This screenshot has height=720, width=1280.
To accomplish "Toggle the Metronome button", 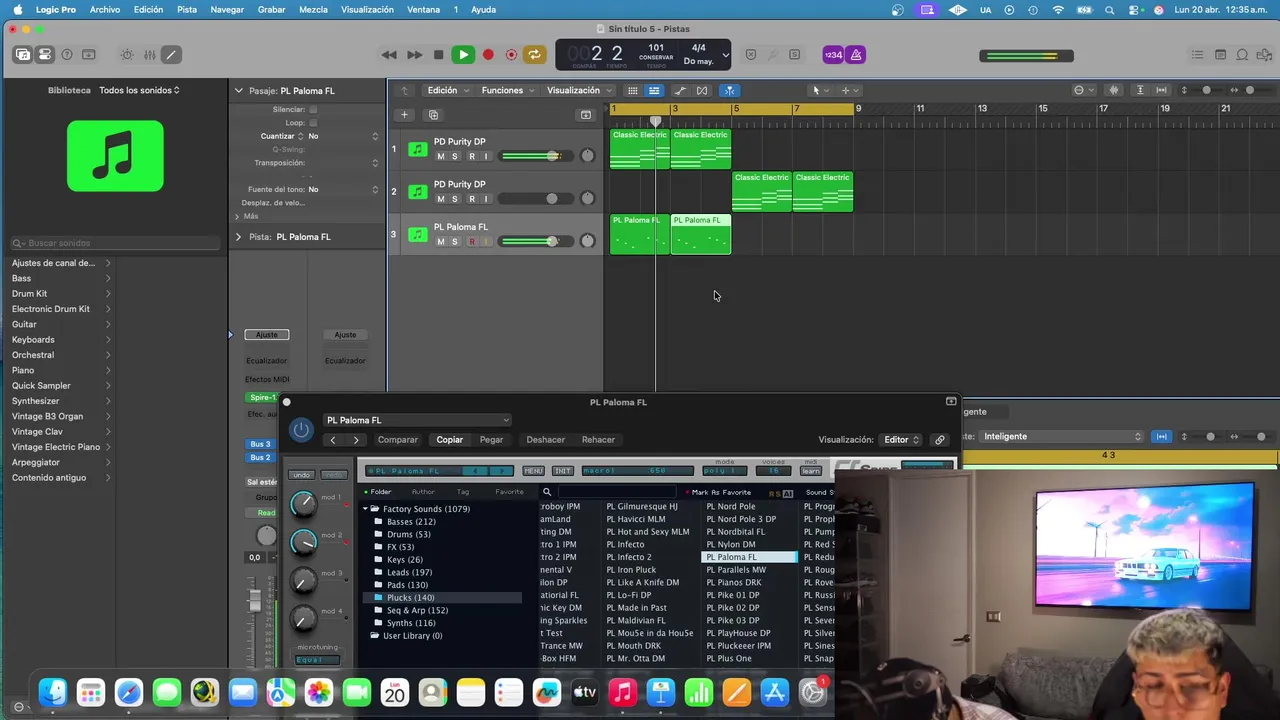I will point(855,55).
